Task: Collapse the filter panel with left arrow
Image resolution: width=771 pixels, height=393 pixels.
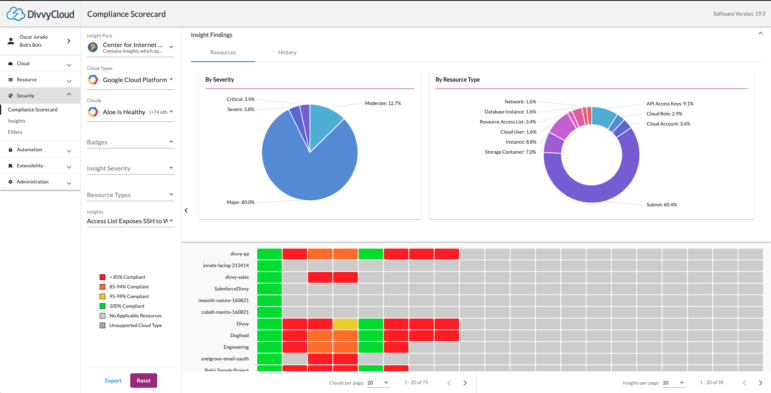Action: click(x=186, y=211)
